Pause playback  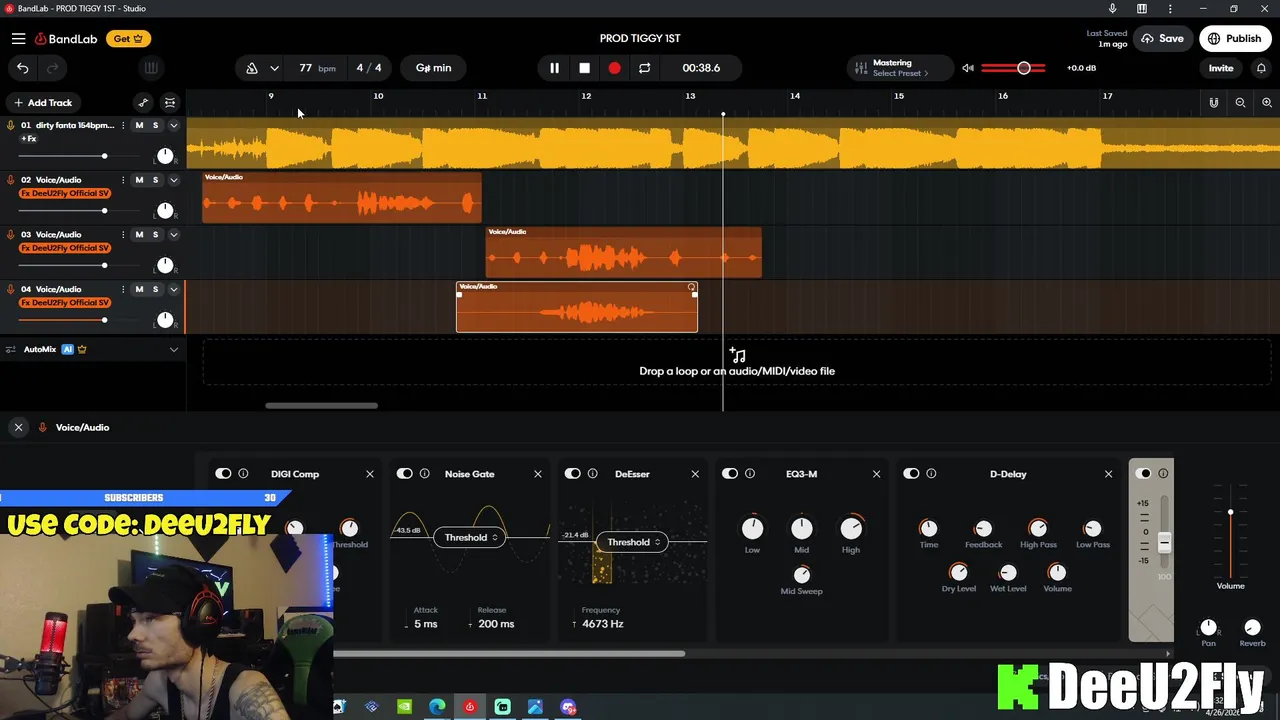(x=554, y=68)
